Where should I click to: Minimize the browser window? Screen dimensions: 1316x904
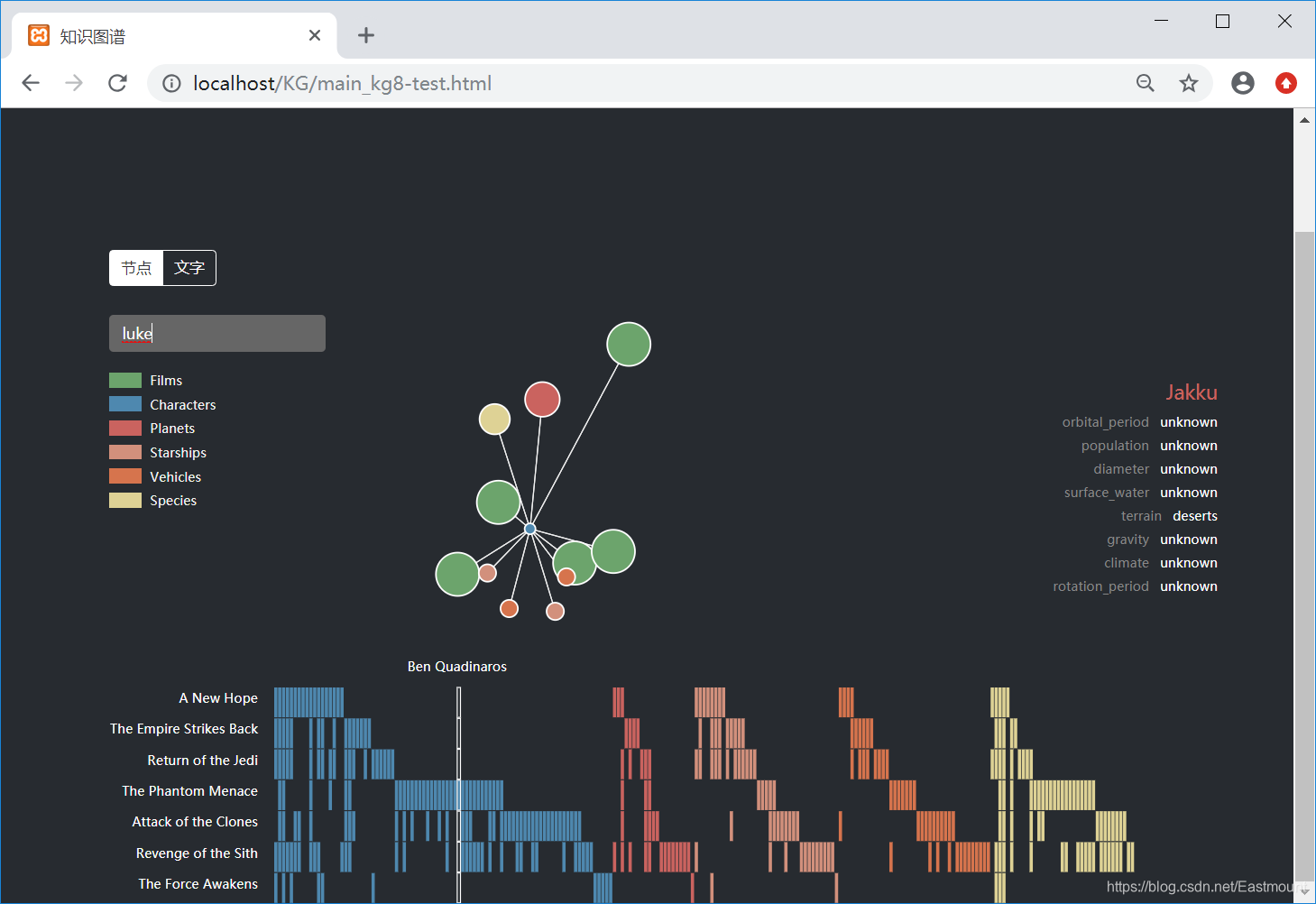[x=1162, y=21]
